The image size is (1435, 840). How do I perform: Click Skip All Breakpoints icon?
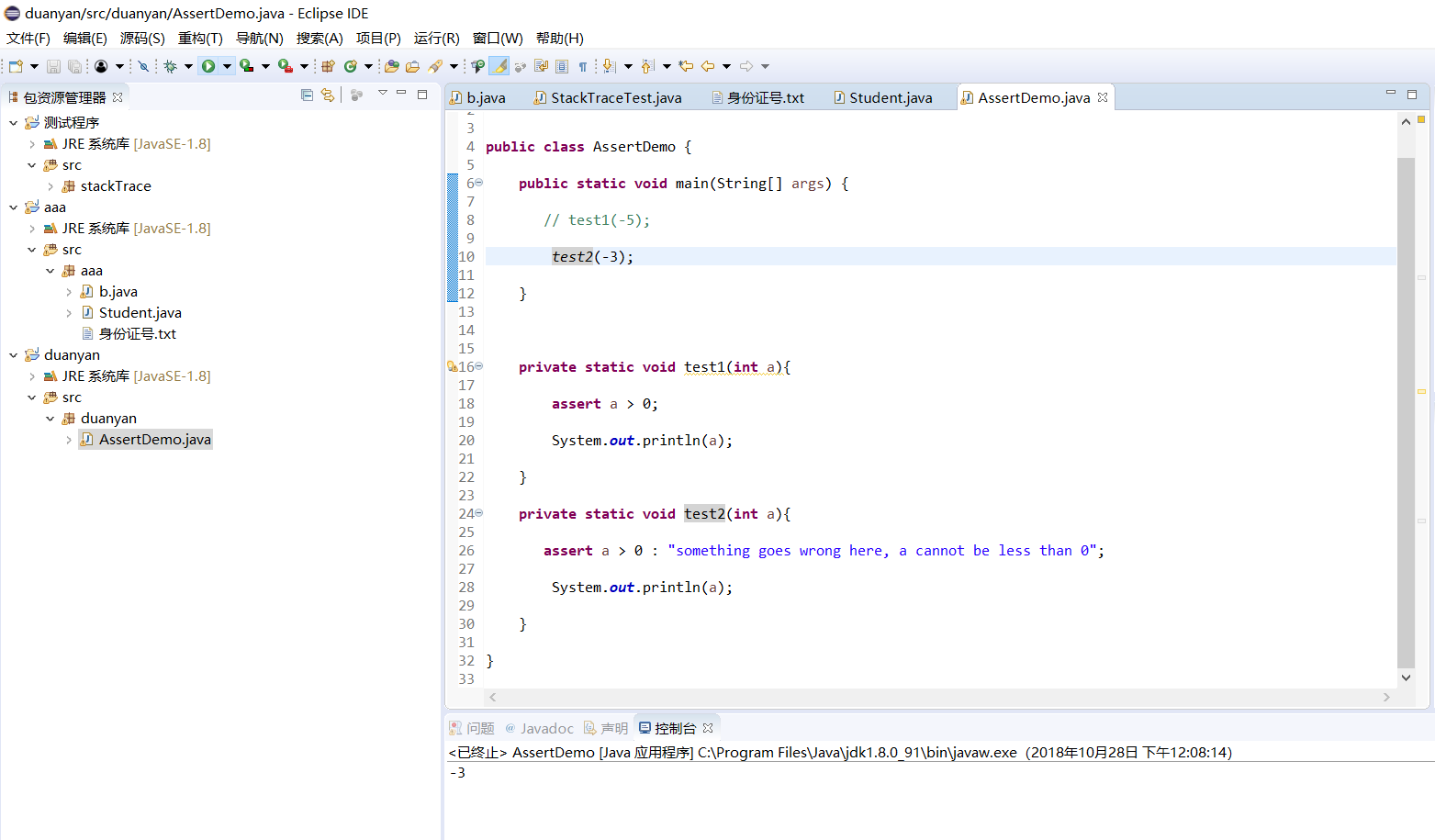click(x=143, y=66)
